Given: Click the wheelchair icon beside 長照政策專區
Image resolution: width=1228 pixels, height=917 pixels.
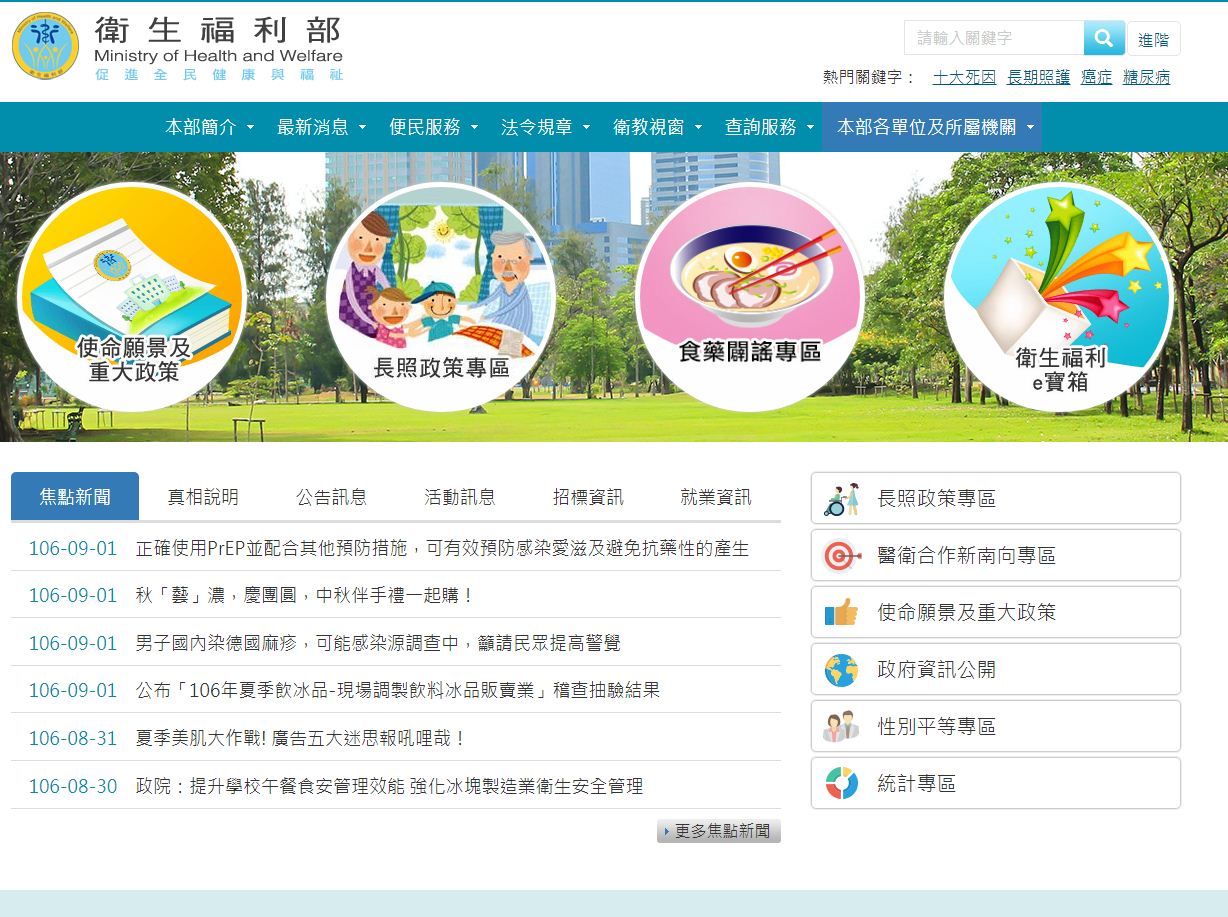Looking at the screenshot, I should [x=841, y=499].
